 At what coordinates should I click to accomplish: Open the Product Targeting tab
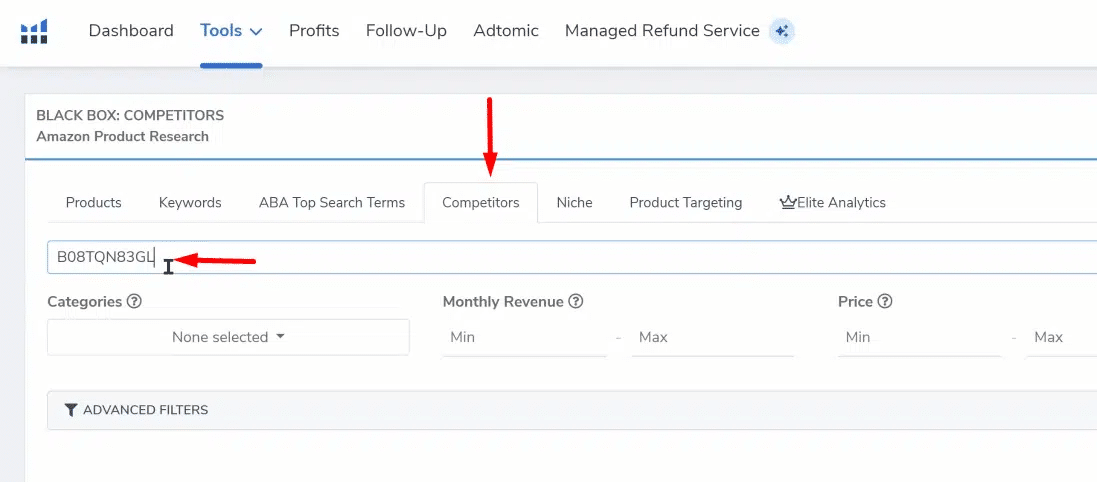685,202
